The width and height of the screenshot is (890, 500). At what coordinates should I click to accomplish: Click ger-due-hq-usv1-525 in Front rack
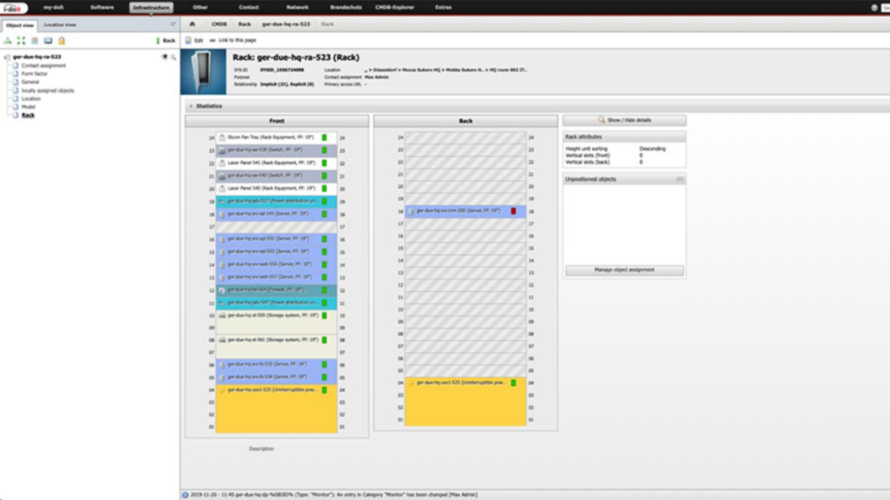276,409
